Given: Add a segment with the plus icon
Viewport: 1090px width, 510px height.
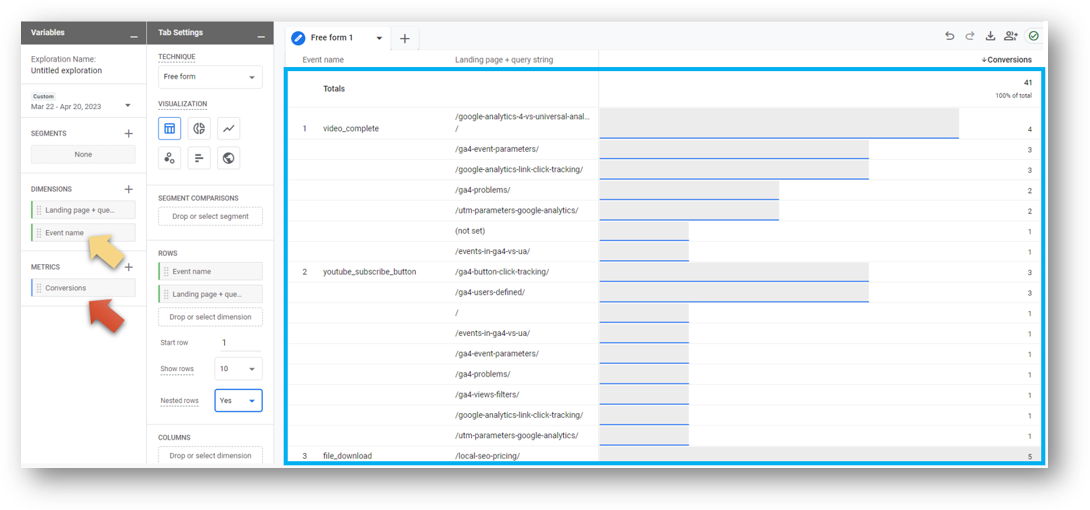Looking at the screenshot, I should 129,133.
